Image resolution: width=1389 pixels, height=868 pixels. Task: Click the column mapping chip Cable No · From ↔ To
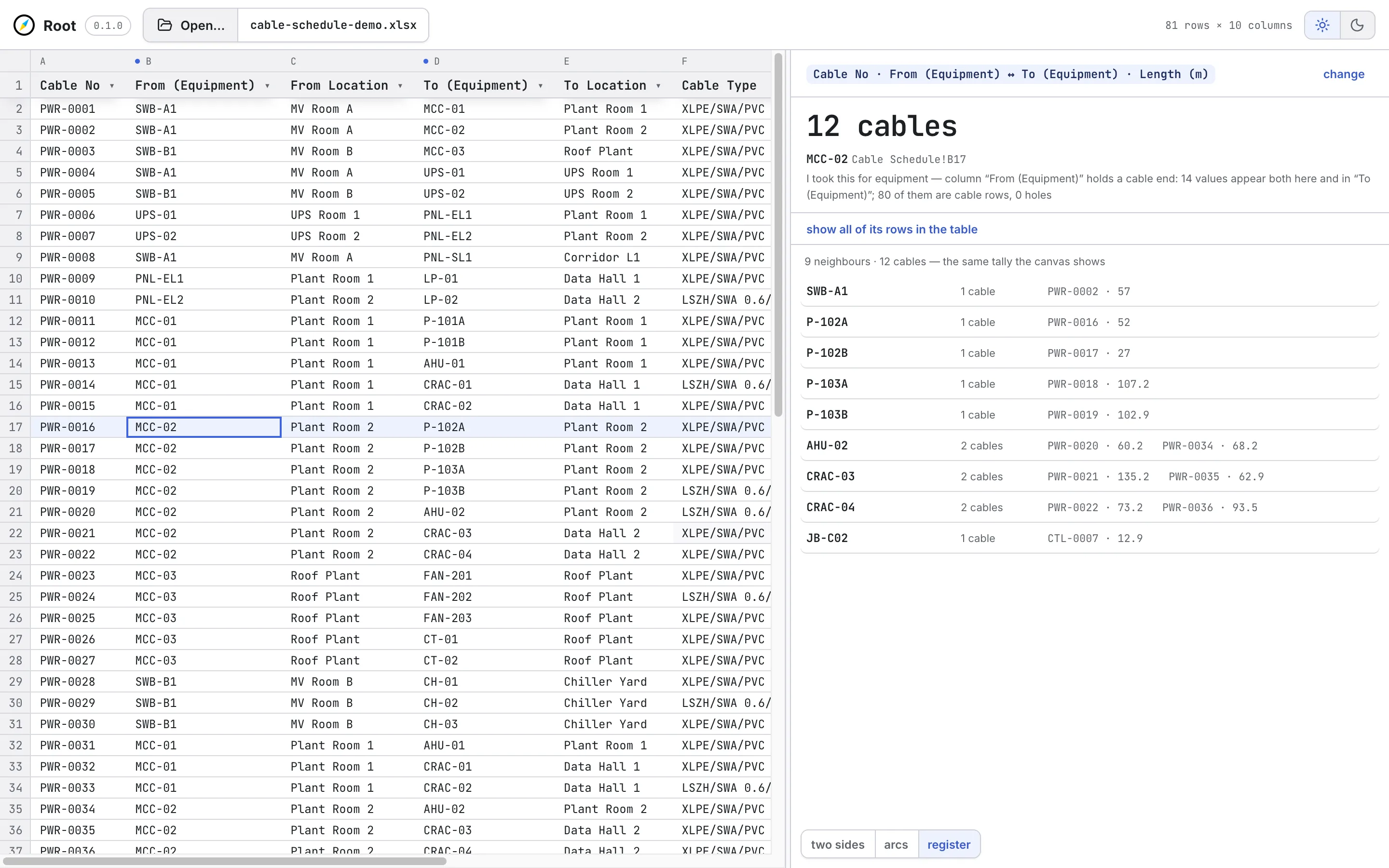(x=1010, y=74)
